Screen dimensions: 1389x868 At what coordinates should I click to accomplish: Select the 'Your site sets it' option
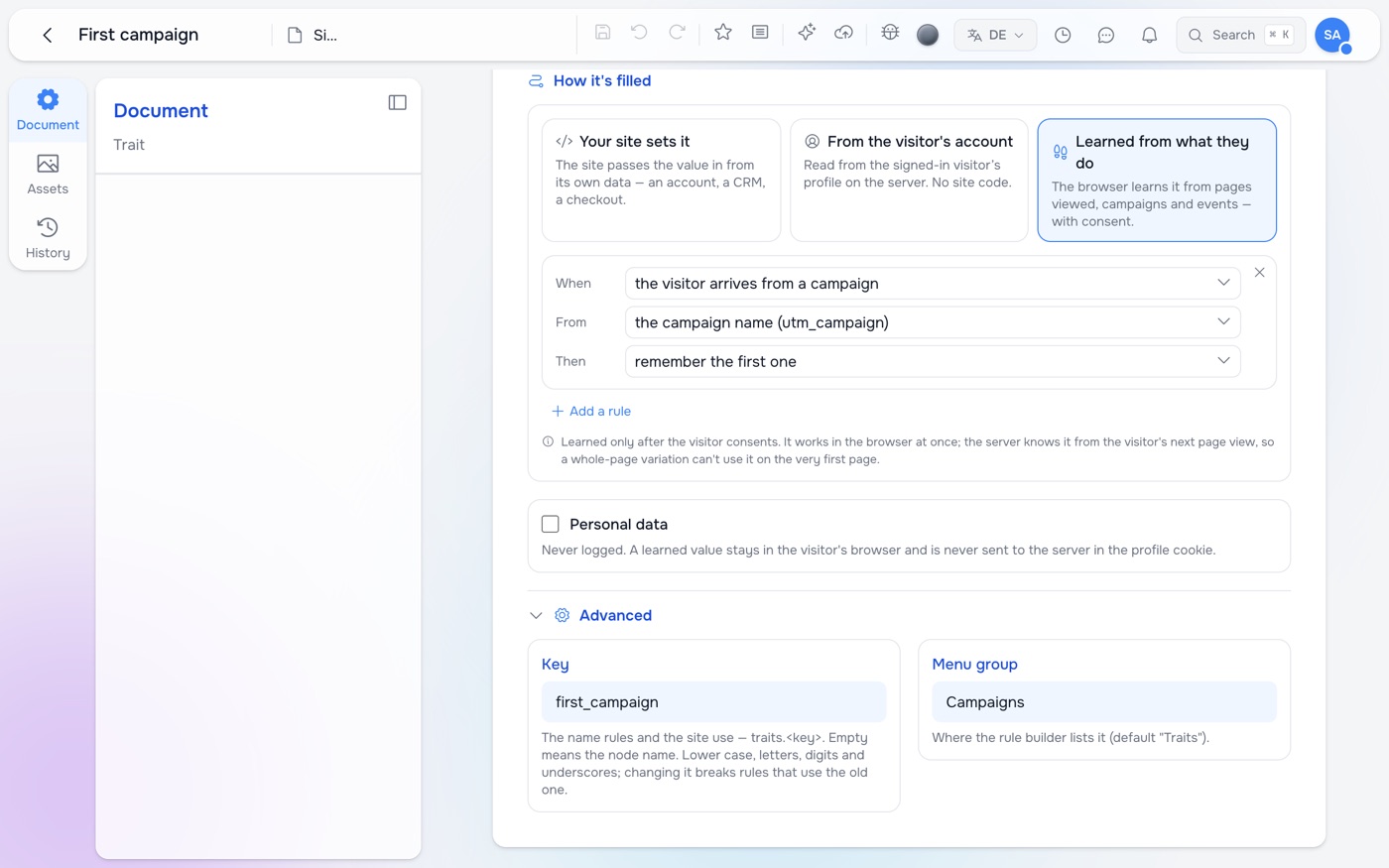tap(661, 180)
